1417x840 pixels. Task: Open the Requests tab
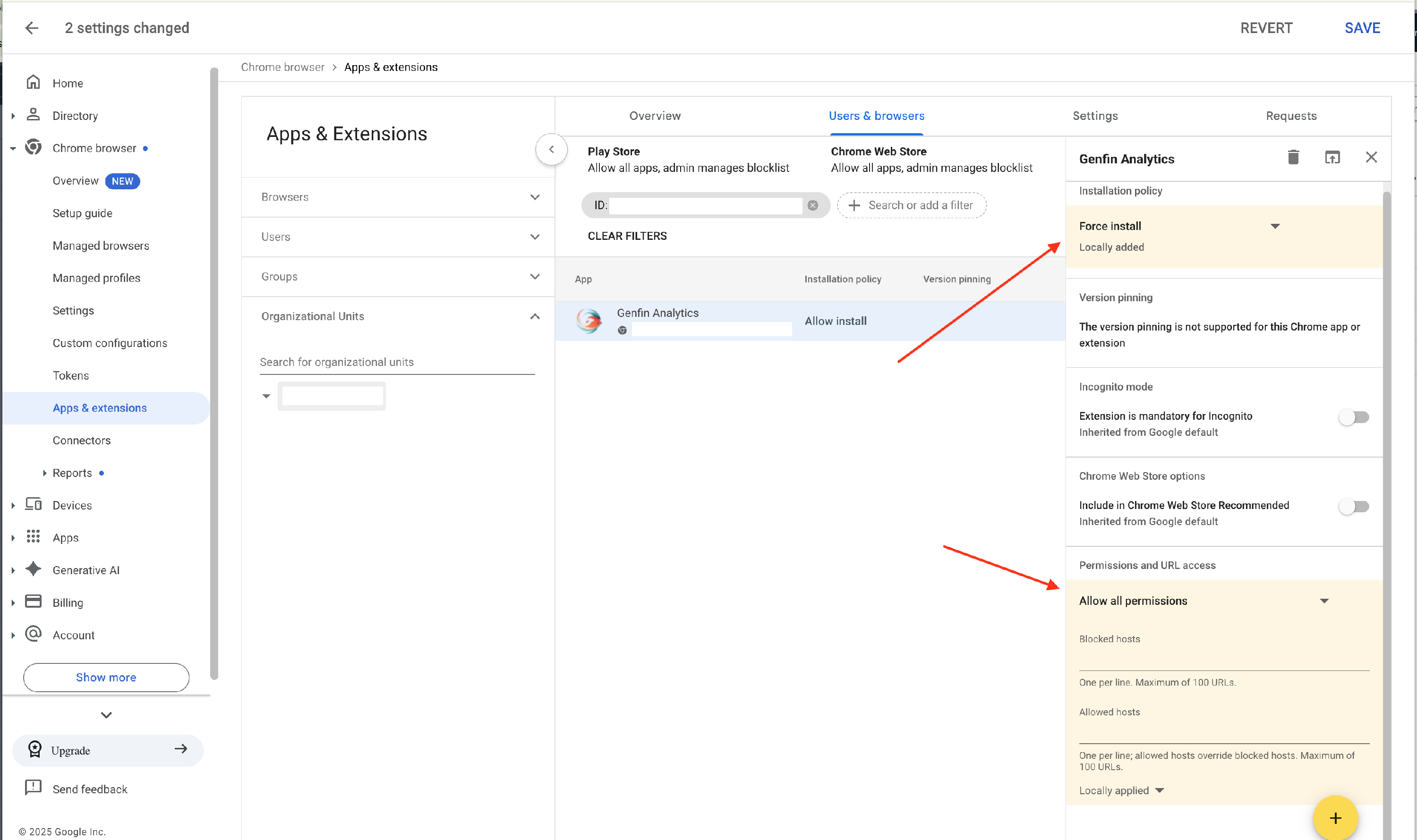[x=1291, y=116]
